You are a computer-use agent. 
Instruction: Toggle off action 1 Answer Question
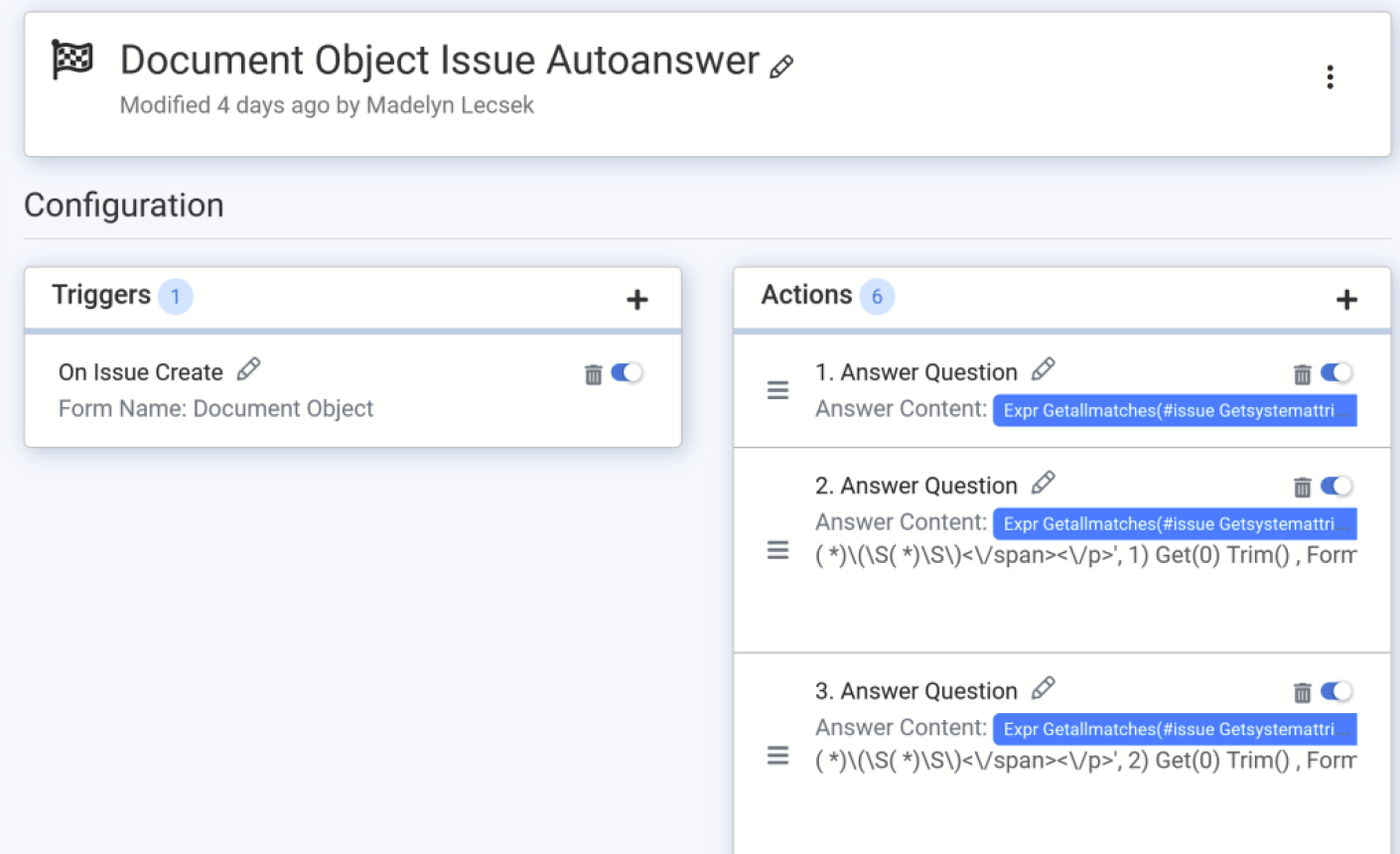coord(1336,372)
